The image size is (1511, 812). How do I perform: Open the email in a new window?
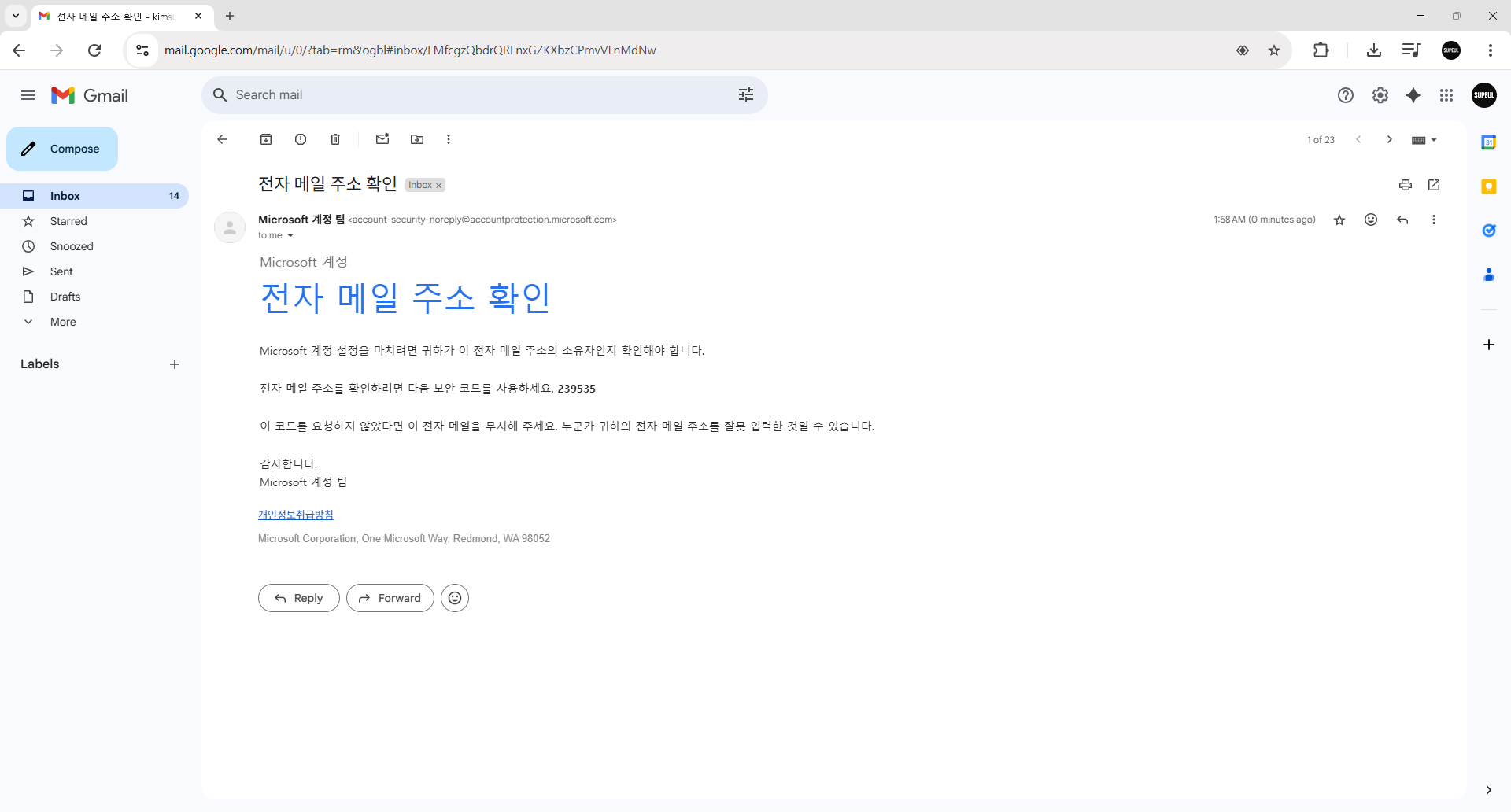(1434, 185)
